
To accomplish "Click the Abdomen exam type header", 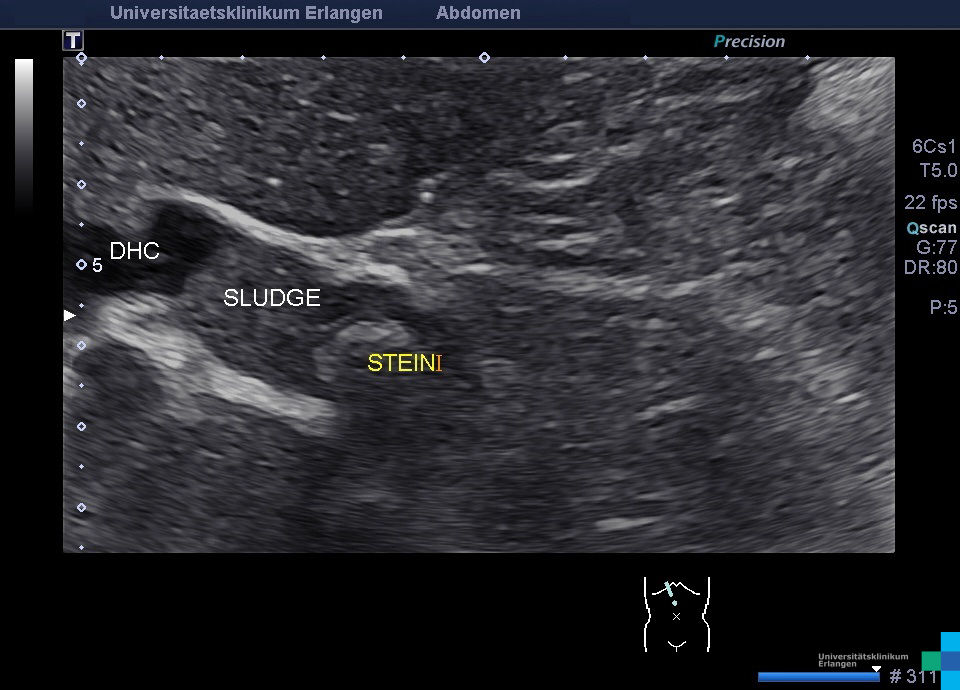I will (478, 13).
